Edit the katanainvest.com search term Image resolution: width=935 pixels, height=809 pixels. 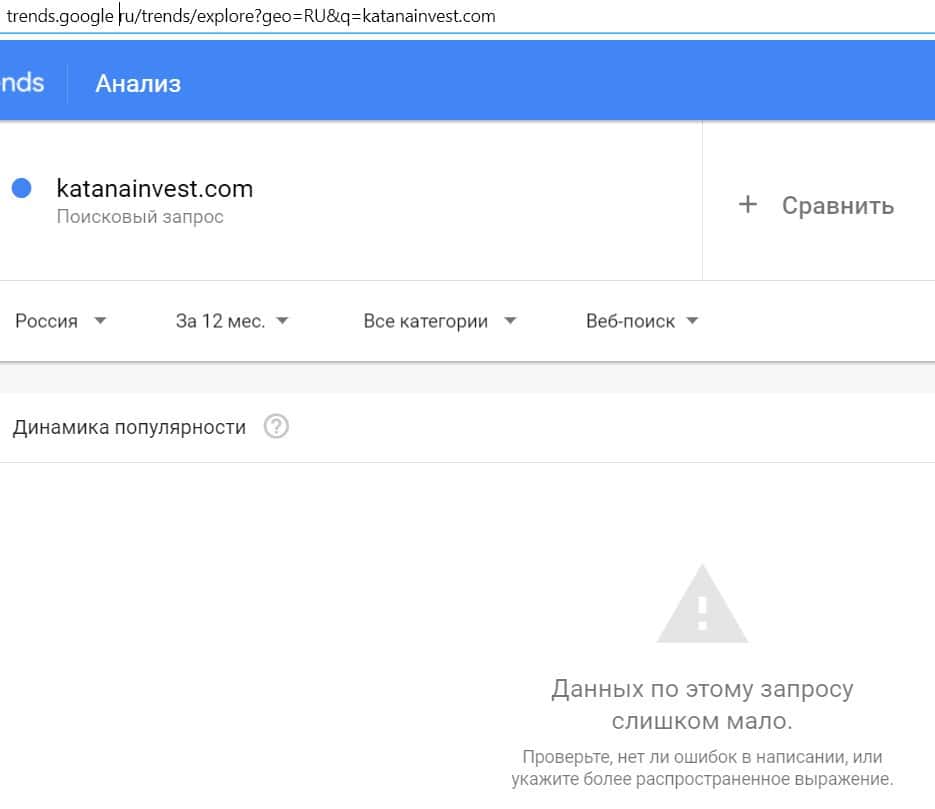pos(155,188)
